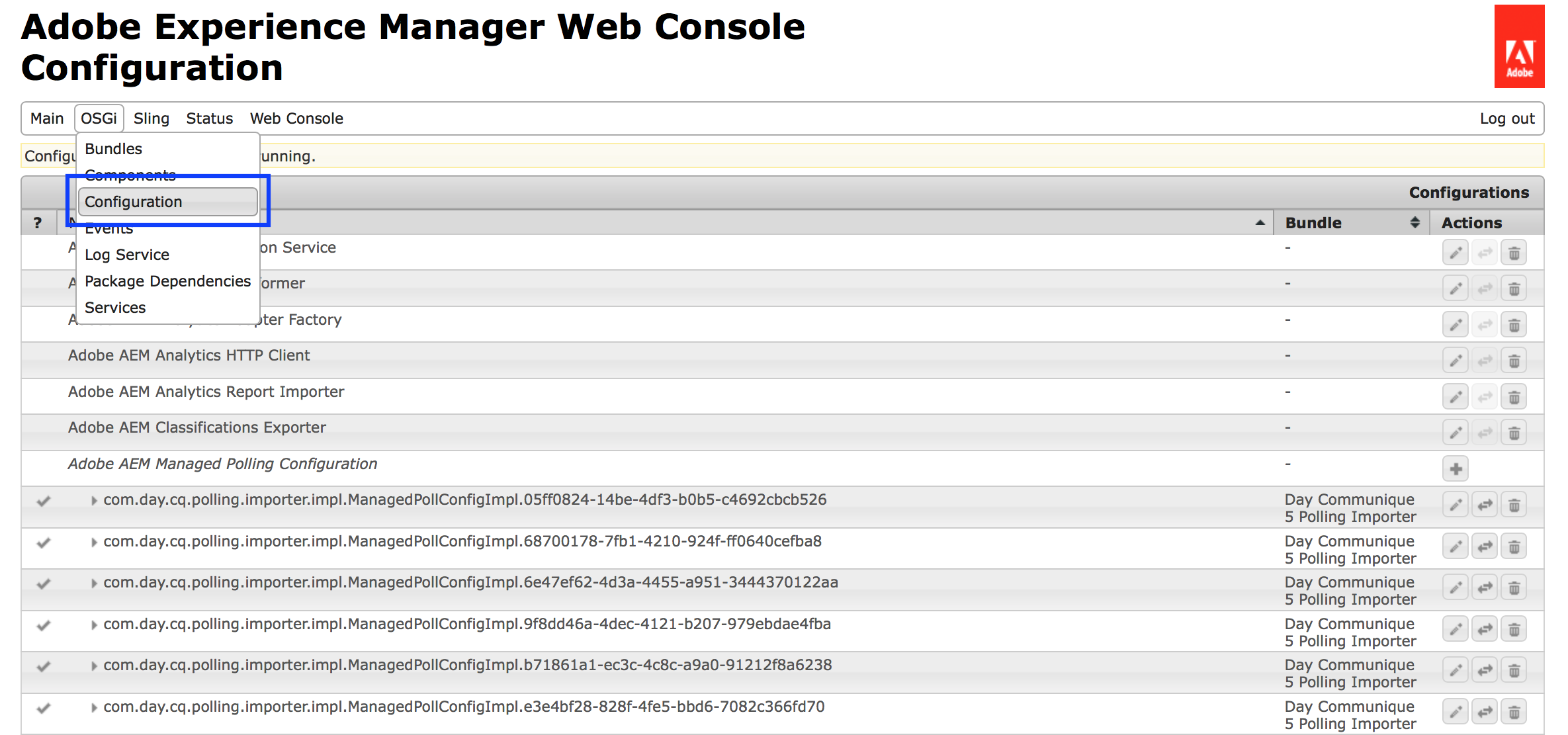This screenshot has width=1568, height=735.
Task: Expand the ManagedPollConfigImpl.b71861a1 entry triangle
Action: (94, 666)
